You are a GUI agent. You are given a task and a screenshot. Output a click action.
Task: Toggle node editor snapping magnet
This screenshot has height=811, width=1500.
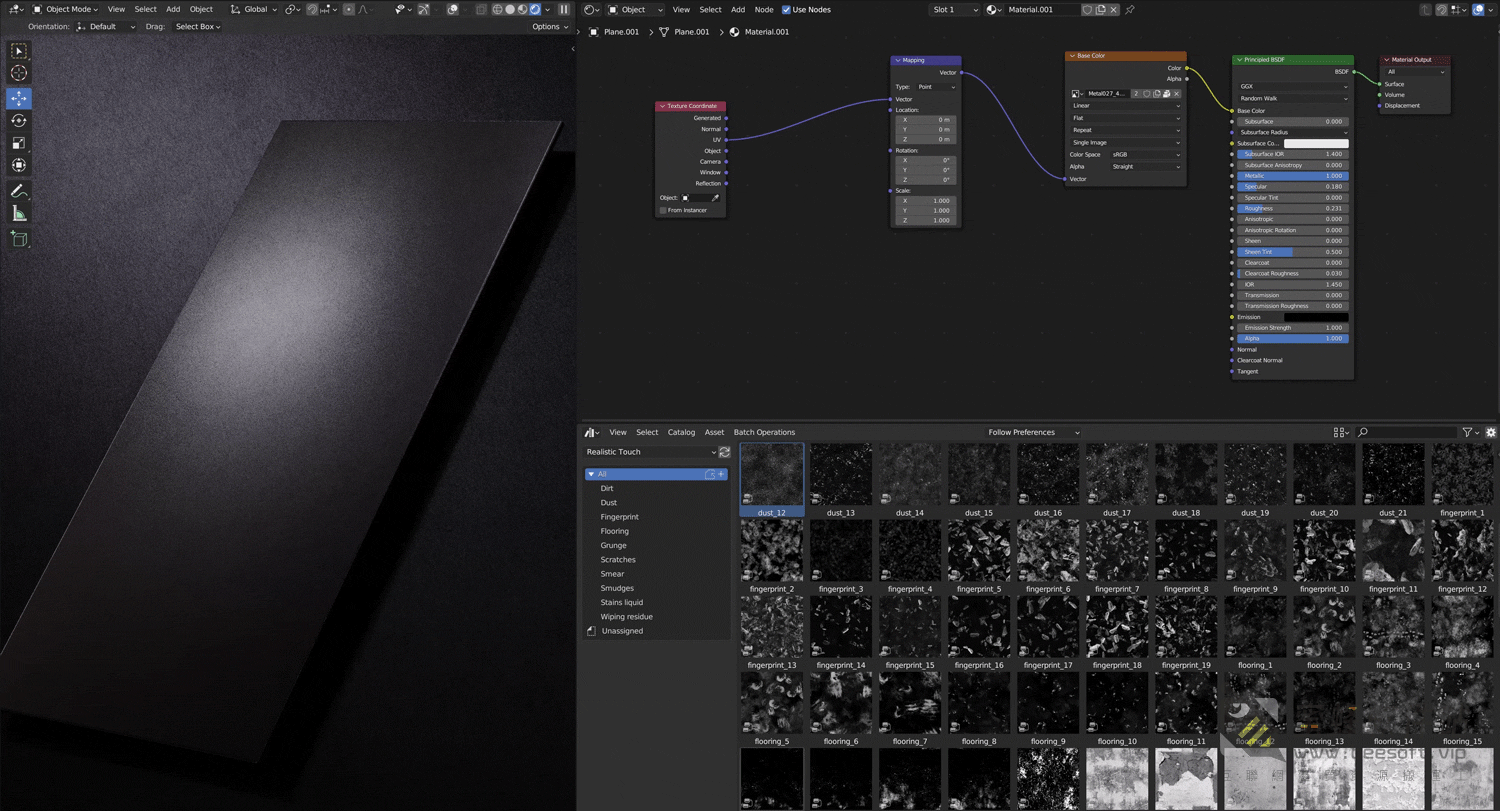point(1441,9)
